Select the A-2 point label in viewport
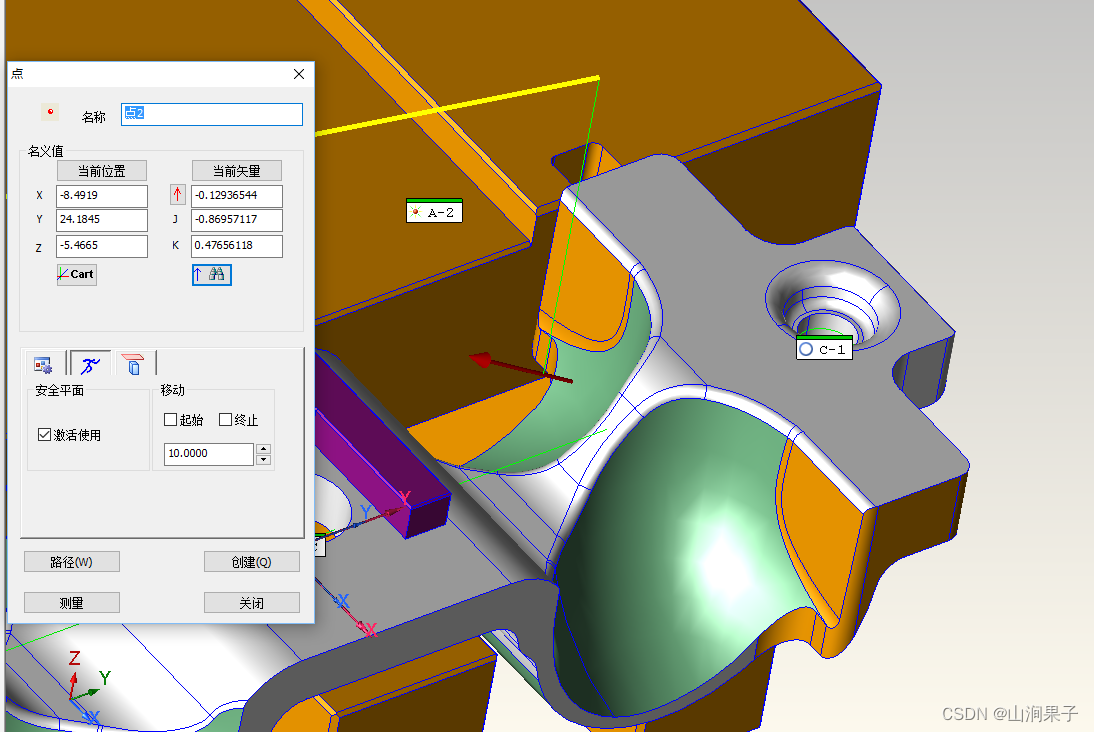The height and width of the screenshot is (732, 1094). pos(434,211)
